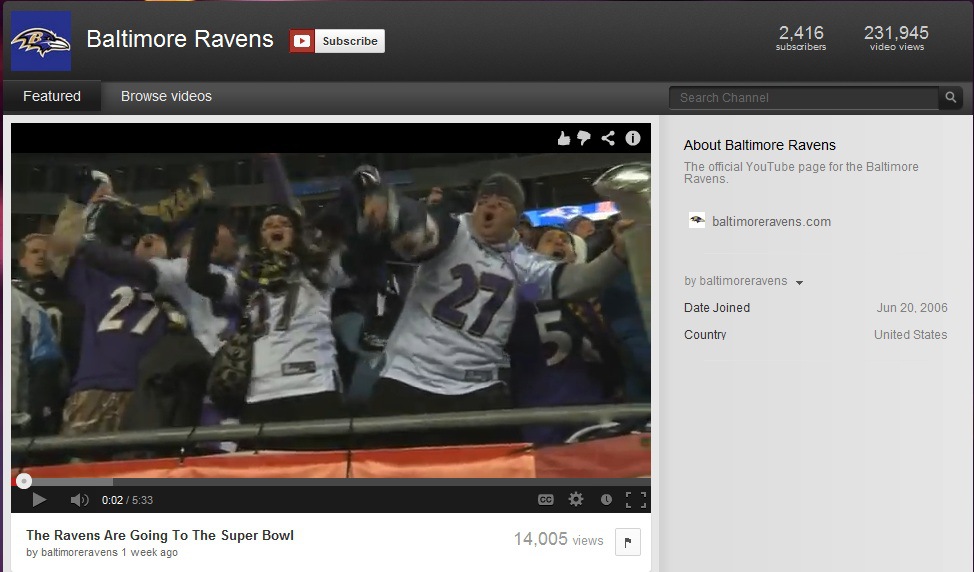
Task: Click the 14,005 views counter
Action: 558,539
